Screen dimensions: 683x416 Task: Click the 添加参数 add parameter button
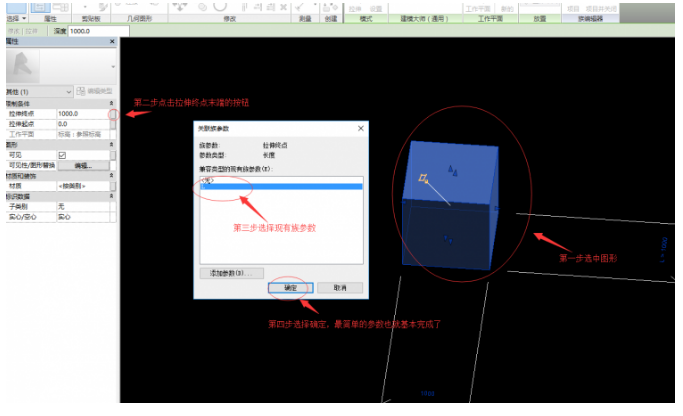point(232,273)
